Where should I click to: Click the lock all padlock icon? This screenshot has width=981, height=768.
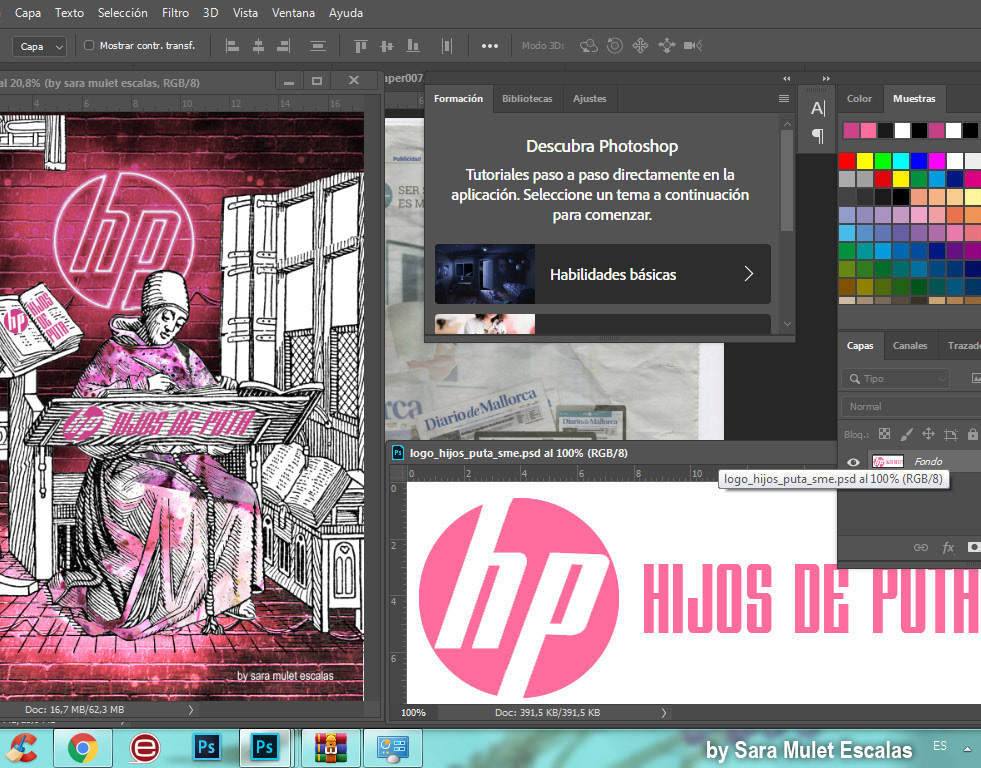972,434
